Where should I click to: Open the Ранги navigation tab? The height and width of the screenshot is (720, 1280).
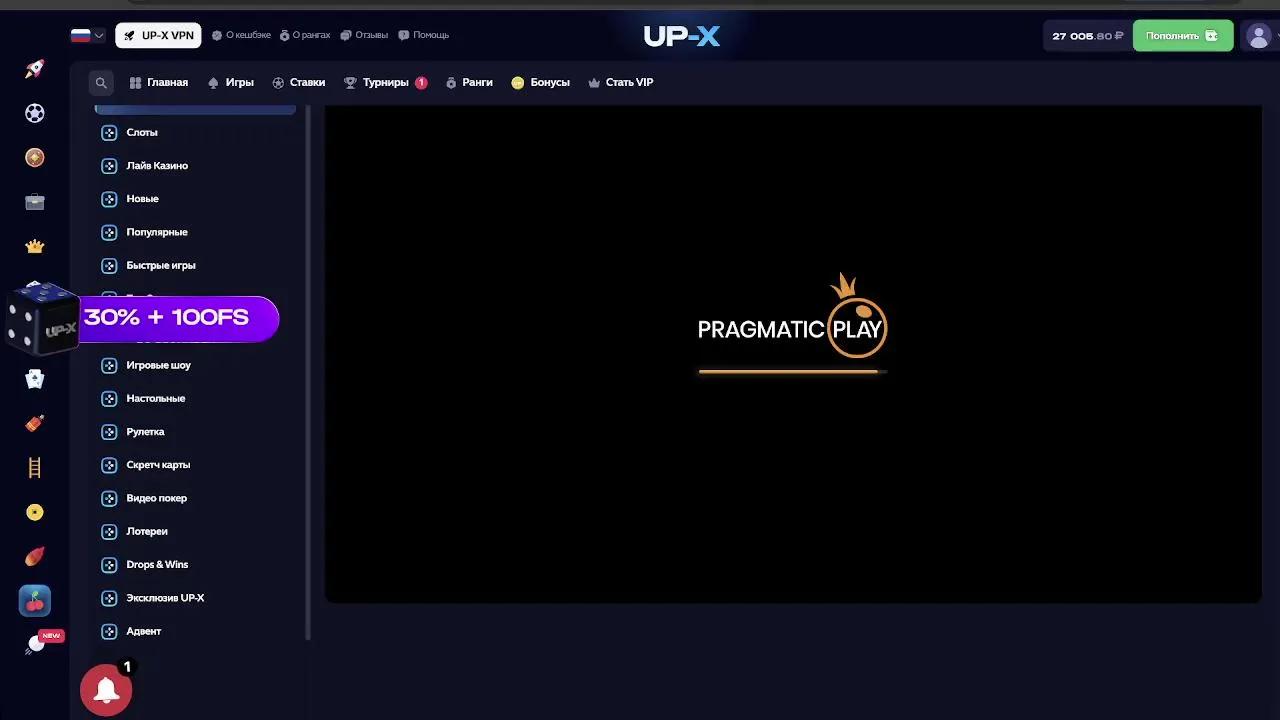469,83
